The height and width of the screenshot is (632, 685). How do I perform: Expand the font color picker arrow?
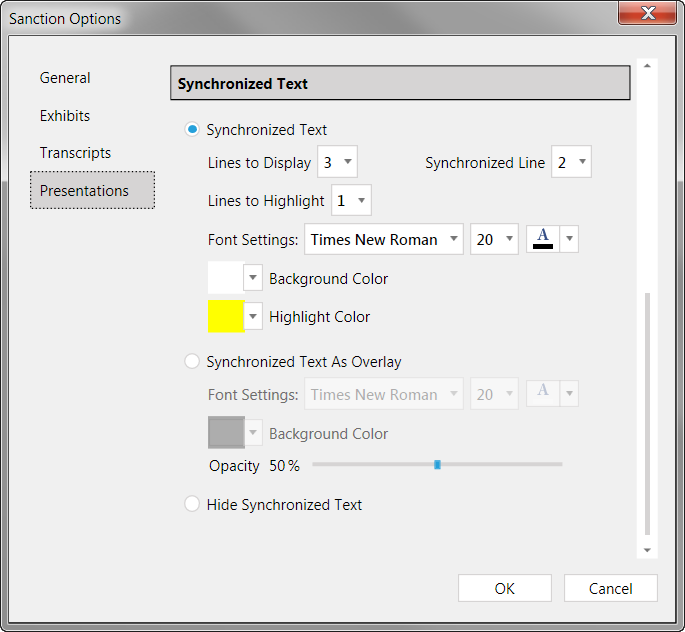pyautogui.click(x=569, y=239)
